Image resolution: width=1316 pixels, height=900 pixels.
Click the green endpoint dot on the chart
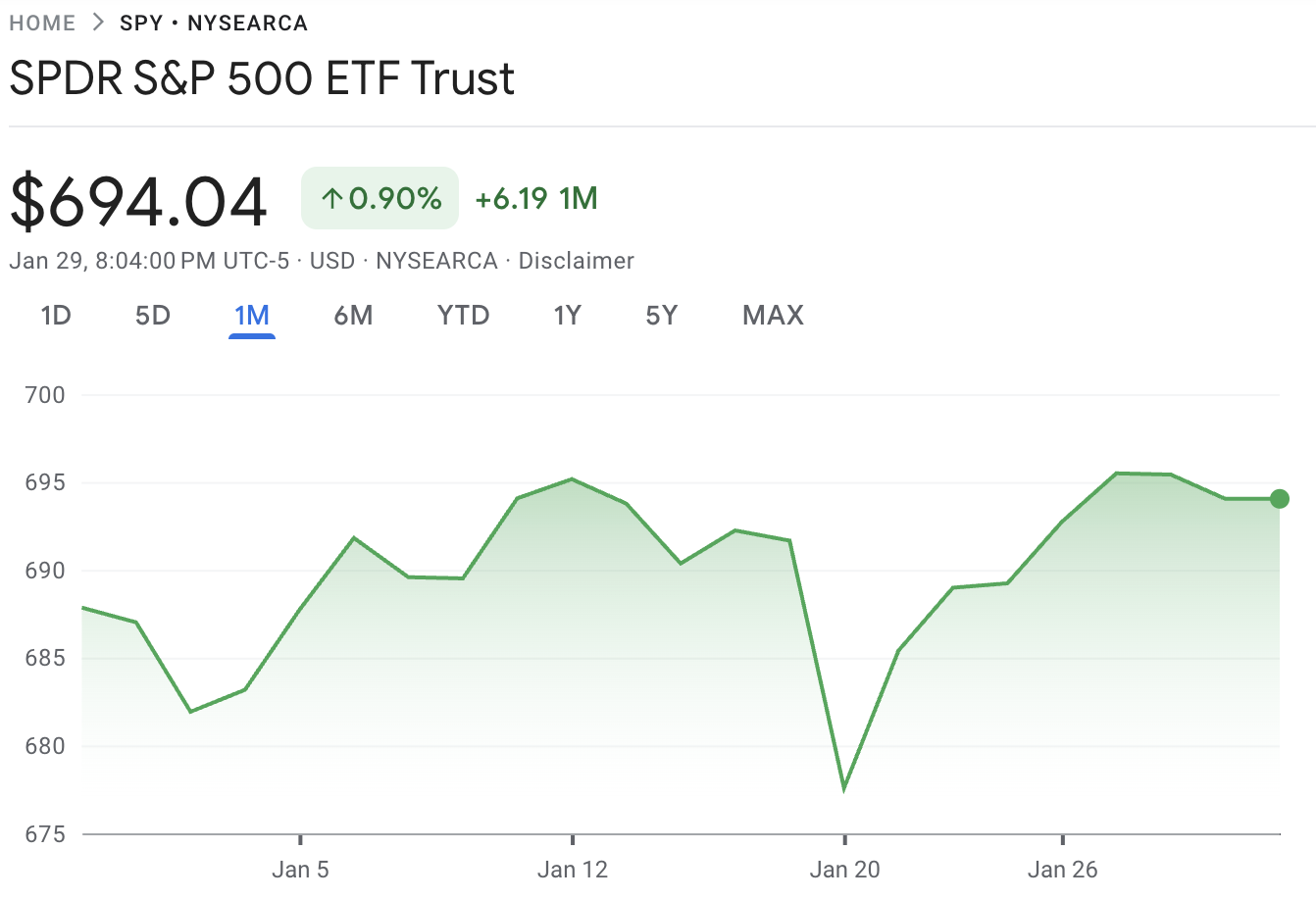[1278, 499]
